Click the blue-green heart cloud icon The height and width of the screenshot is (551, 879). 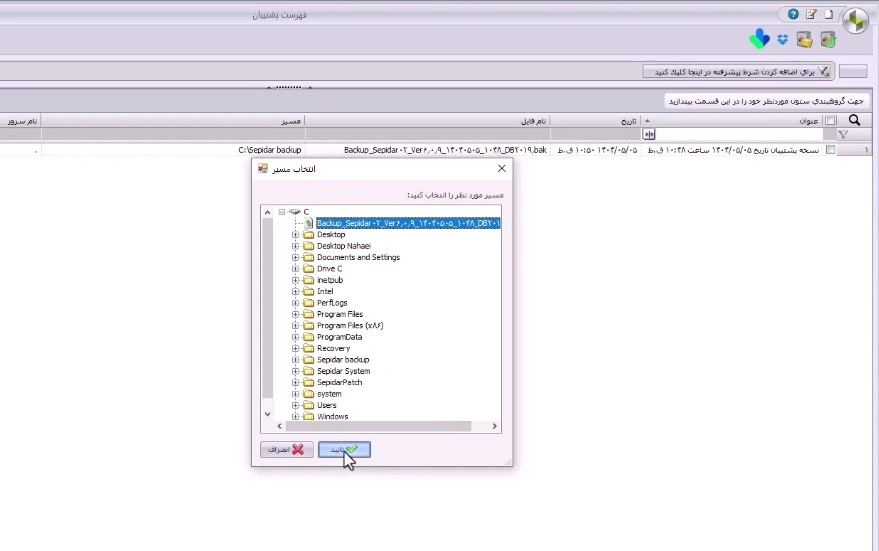(760, 39)
